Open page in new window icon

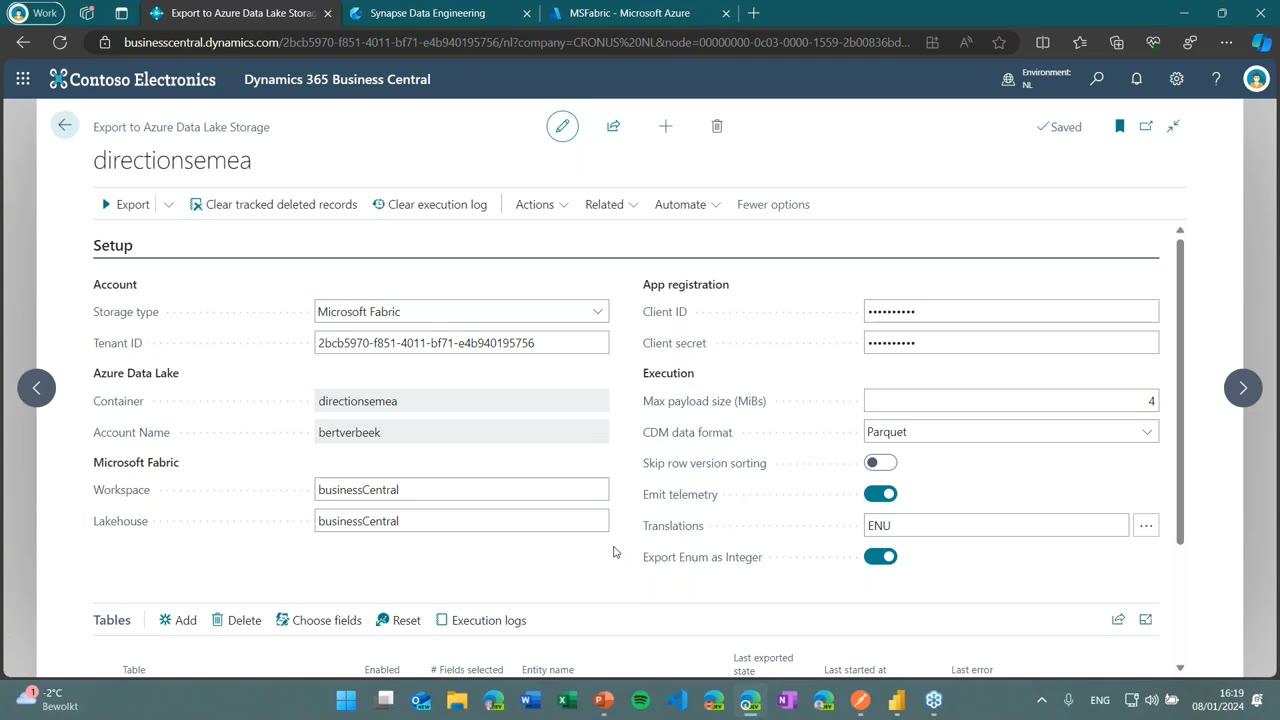[x=1146, y=126]
